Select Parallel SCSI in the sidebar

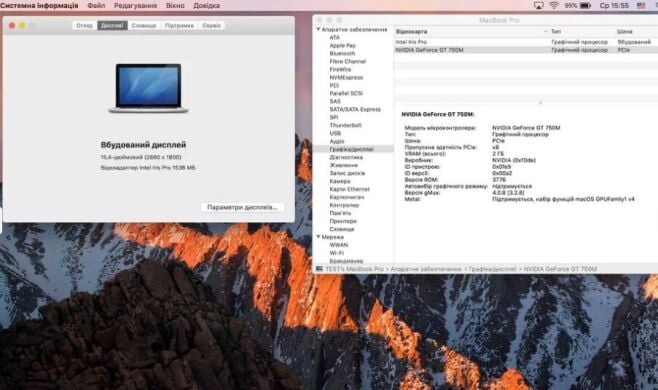346,93
